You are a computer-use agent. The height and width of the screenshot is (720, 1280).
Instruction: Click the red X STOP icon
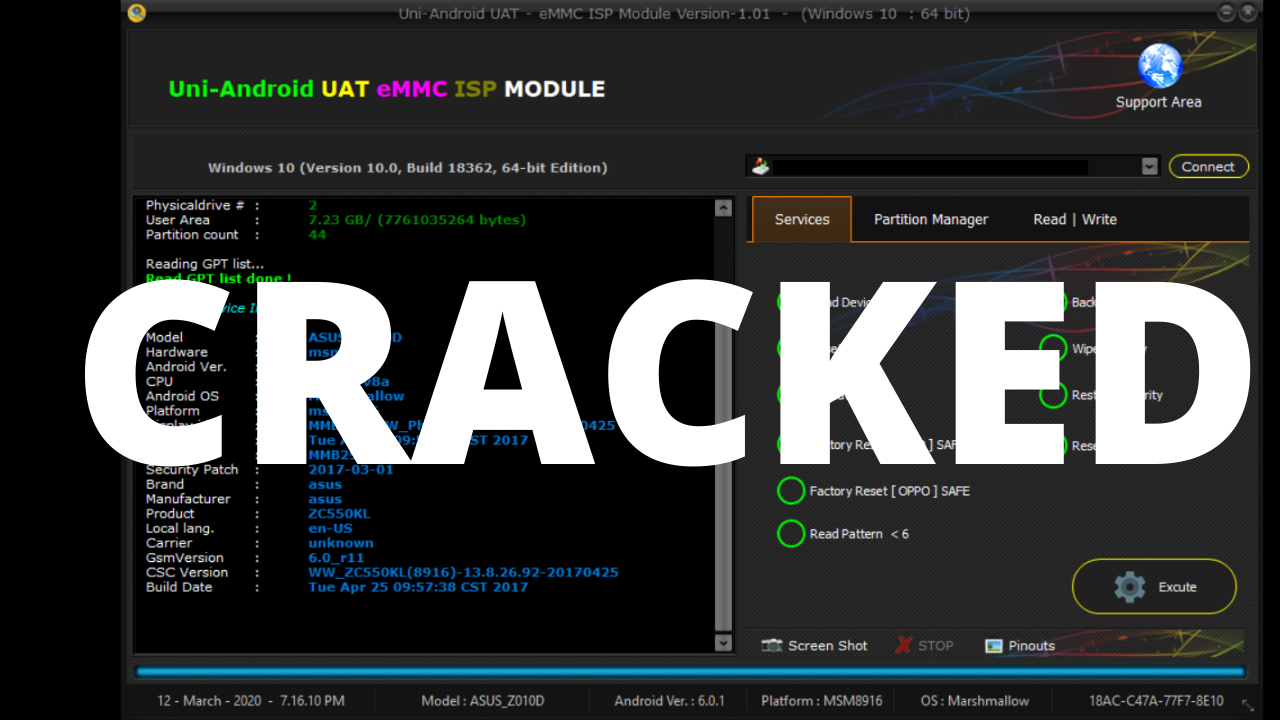tap(903, 645)
